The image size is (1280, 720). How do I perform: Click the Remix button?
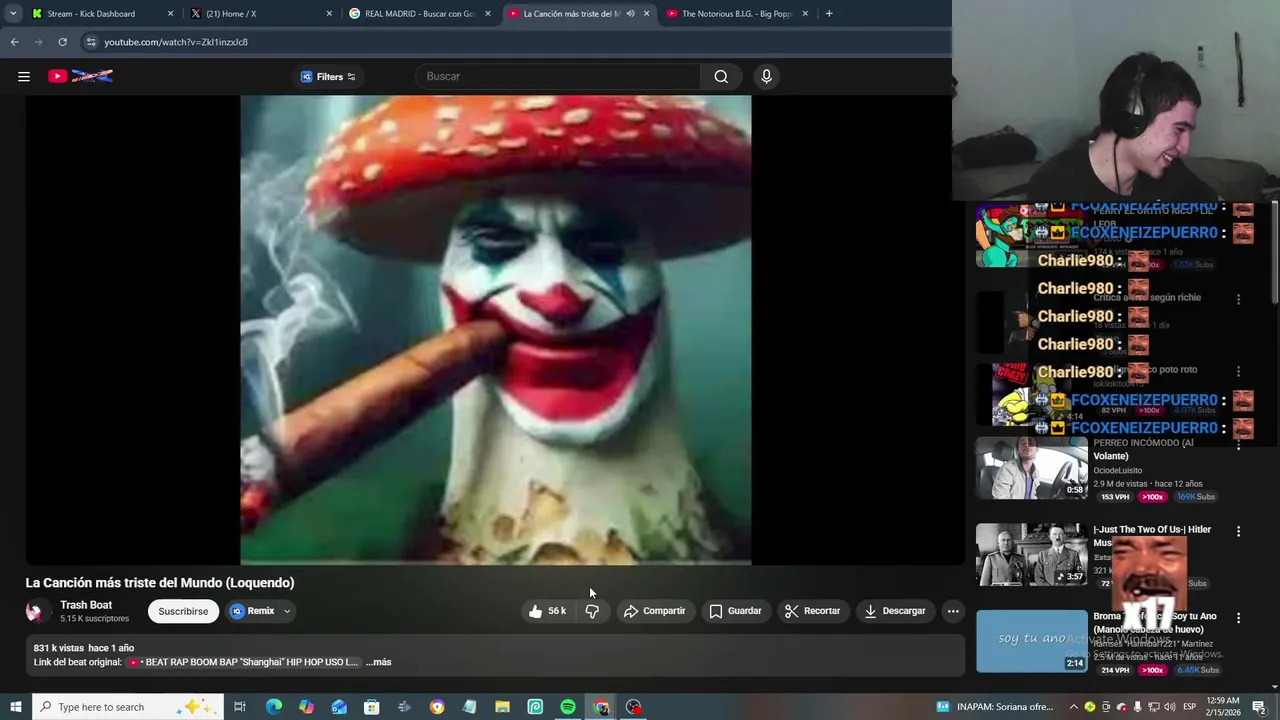click(x=252, y=611)
